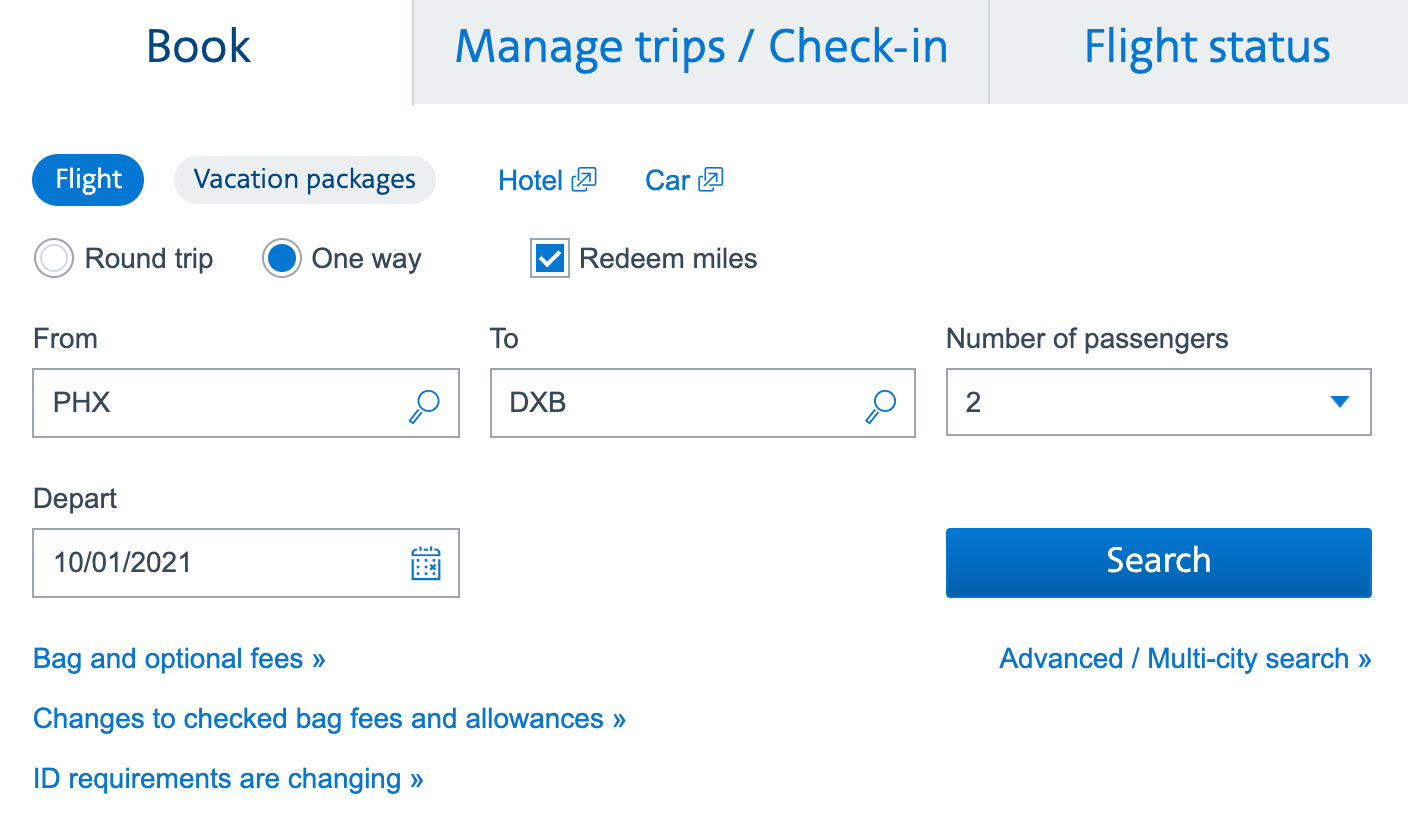The width and height of the screenshot is (1408, 822).
Task: Select the Book tab
Action: [198, 46]
